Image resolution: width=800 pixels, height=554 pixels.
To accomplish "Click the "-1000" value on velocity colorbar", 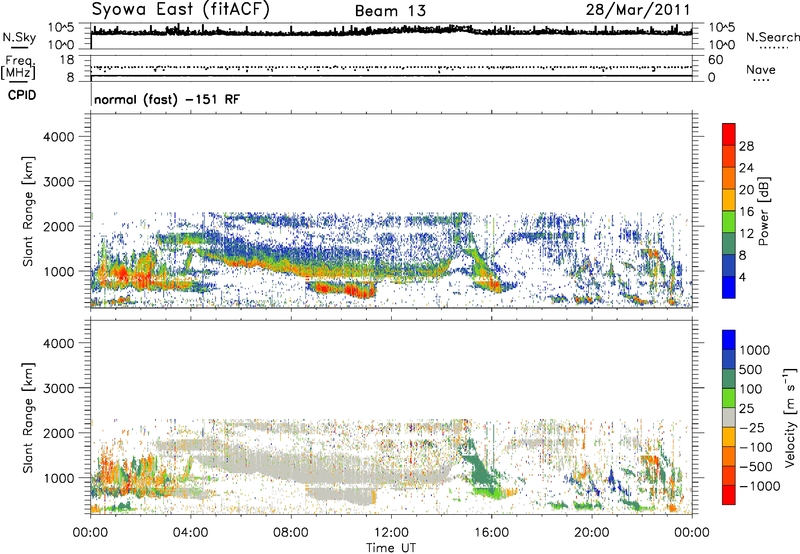I will (x=760, y=486).
